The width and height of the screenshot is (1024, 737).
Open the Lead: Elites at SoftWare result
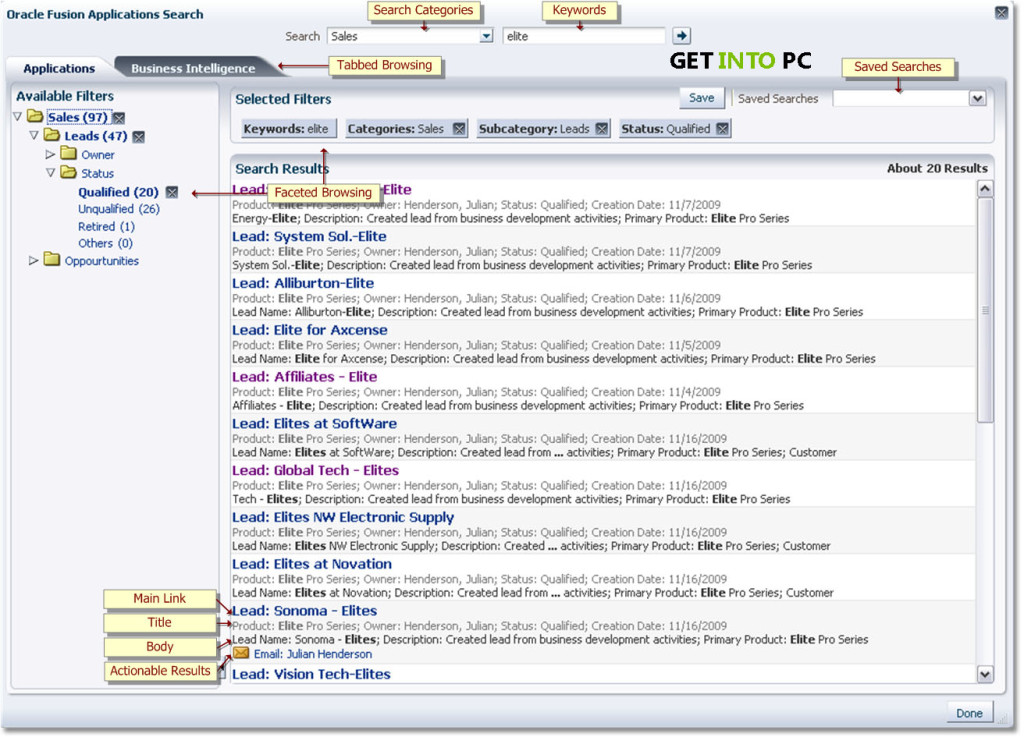pyautogui.click(x=314, y=424)
